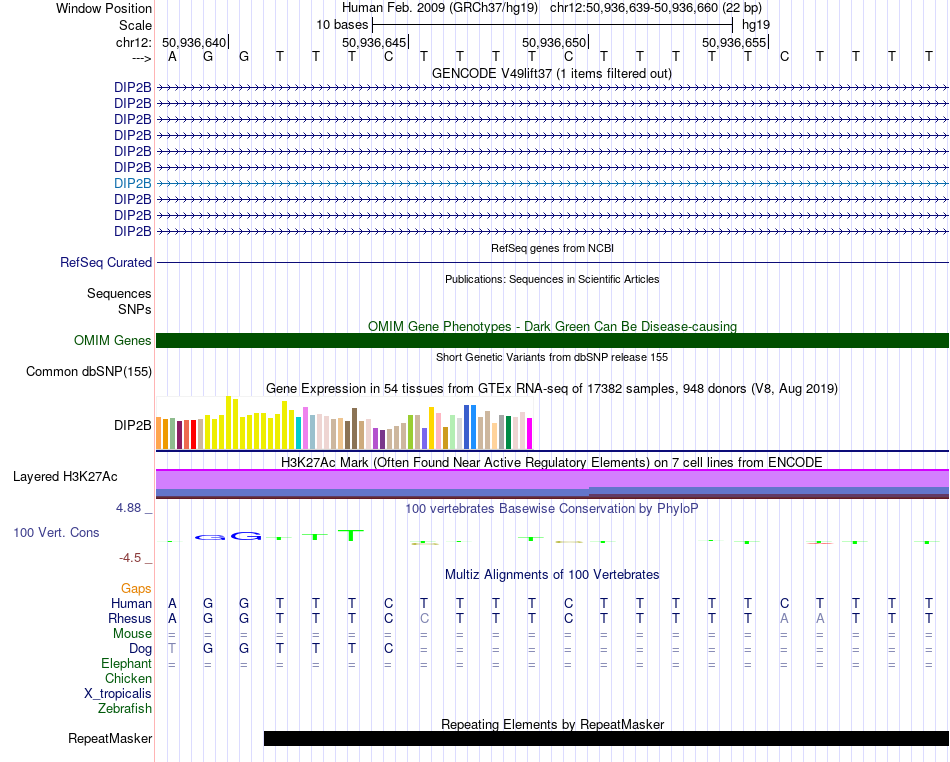Open RefSeq genes from NCBI track title
This screenshot has height=762, width=950.
(x=552, y=248)
